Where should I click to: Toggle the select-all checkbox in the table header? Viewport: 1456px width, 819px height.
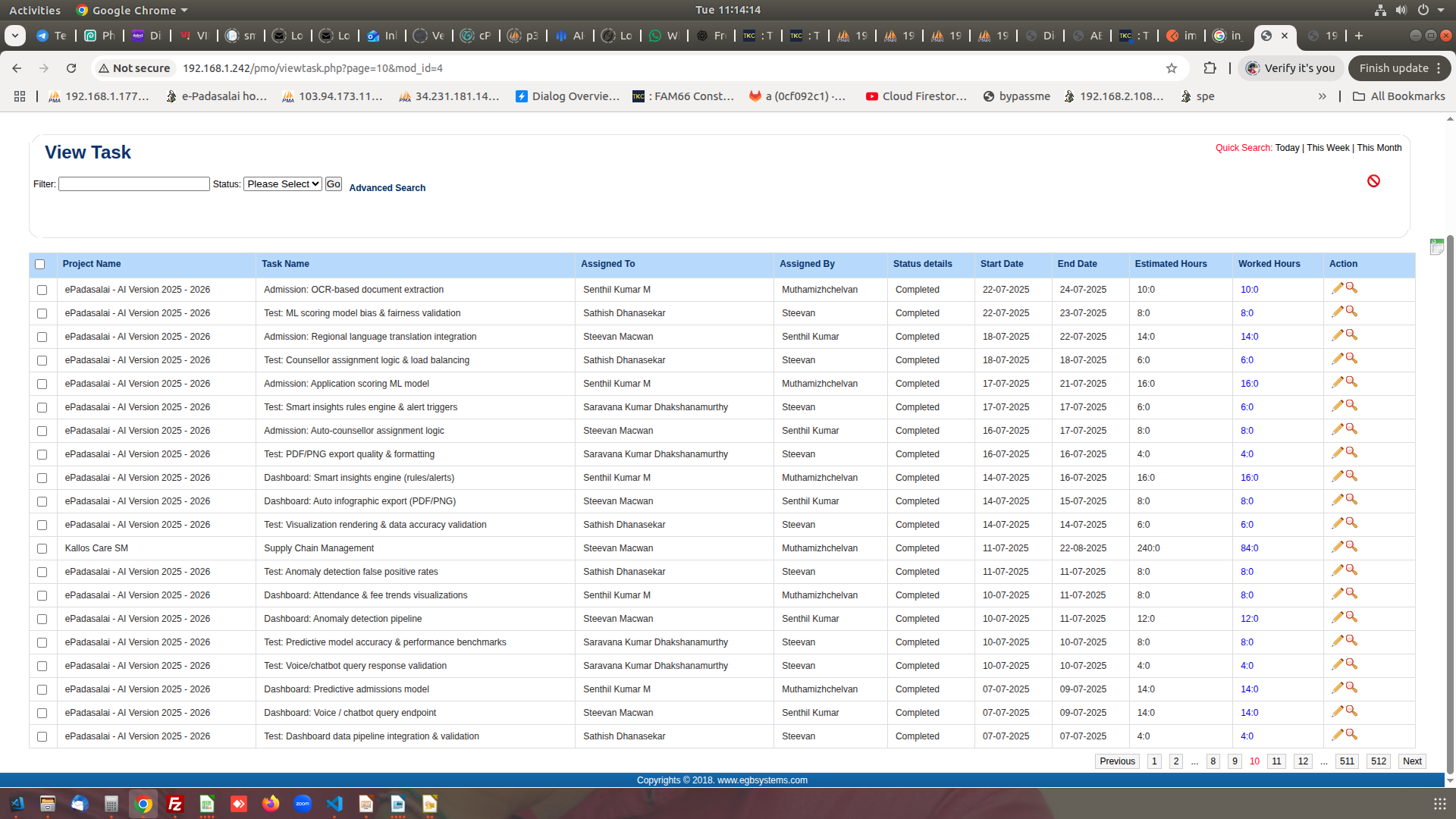40,265
